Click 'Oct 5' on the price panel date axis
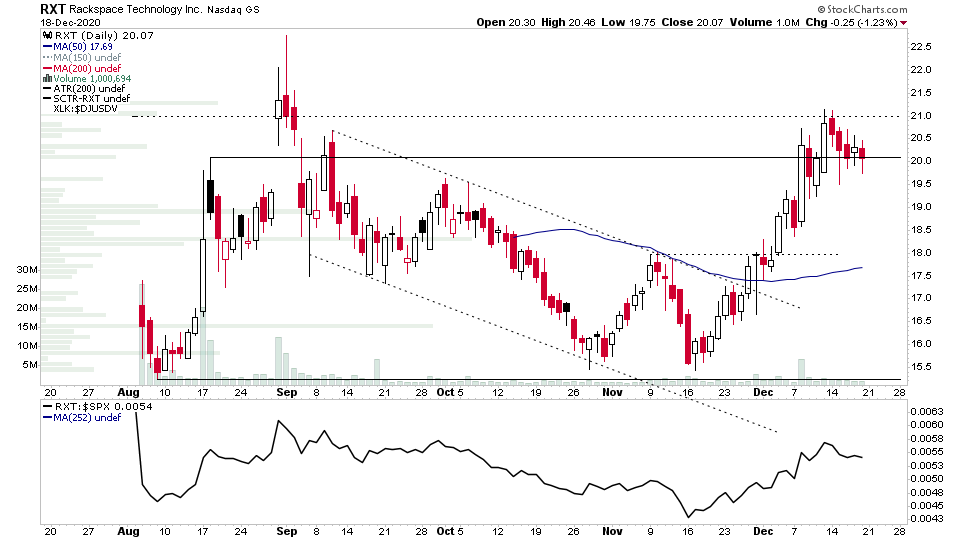This screenshot has width=960, height=540. tap(450, 392)
